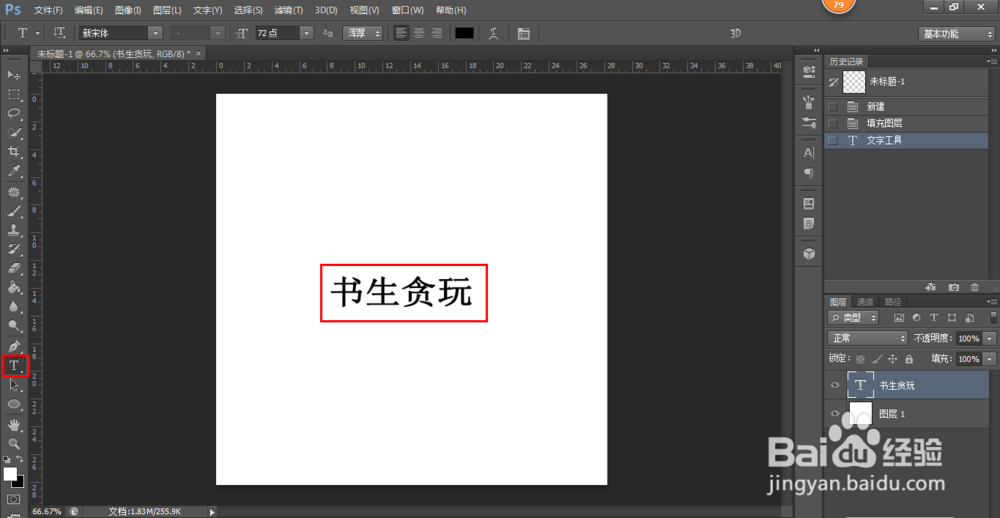The width and height of the screenshot is (1000, 518).
Task: Select the Brush tool
Action: click(x=14, y=211)
